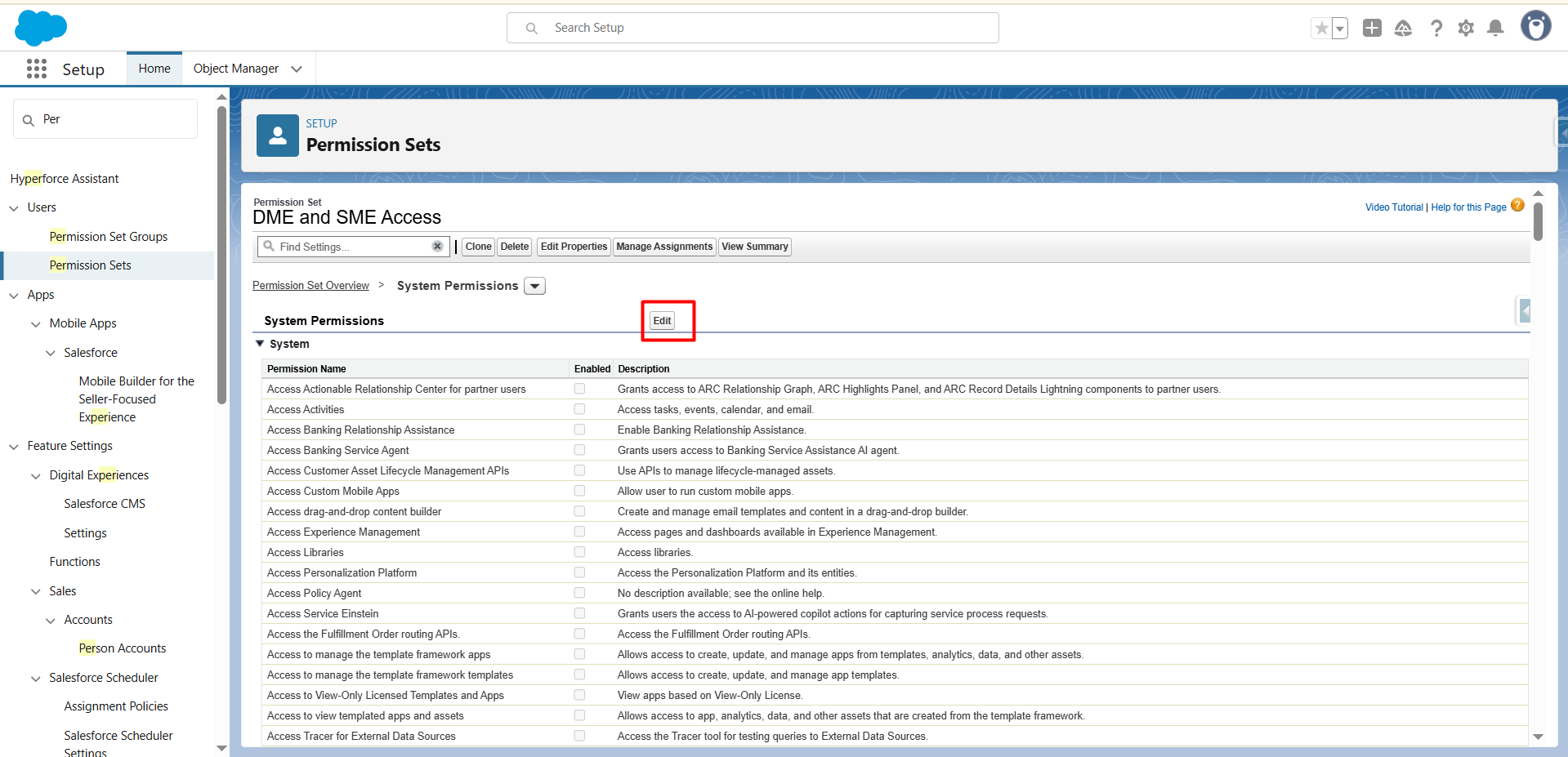Toggle Access Experience Management checkbox
Viewport: 1568px width, 757px height.
tap(579, 532)
